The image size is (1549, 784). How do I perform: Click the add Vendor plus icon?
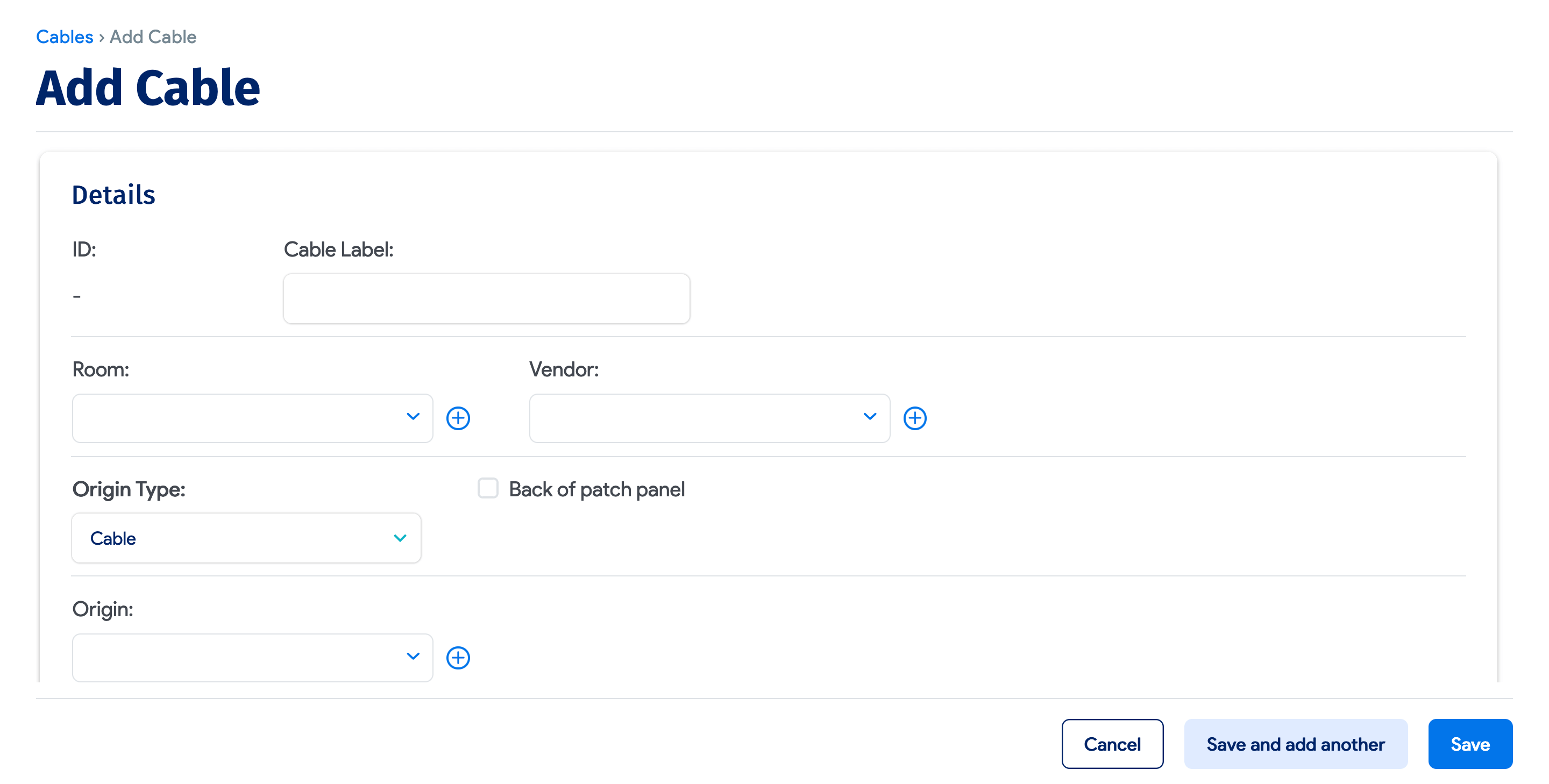(914, 418)
